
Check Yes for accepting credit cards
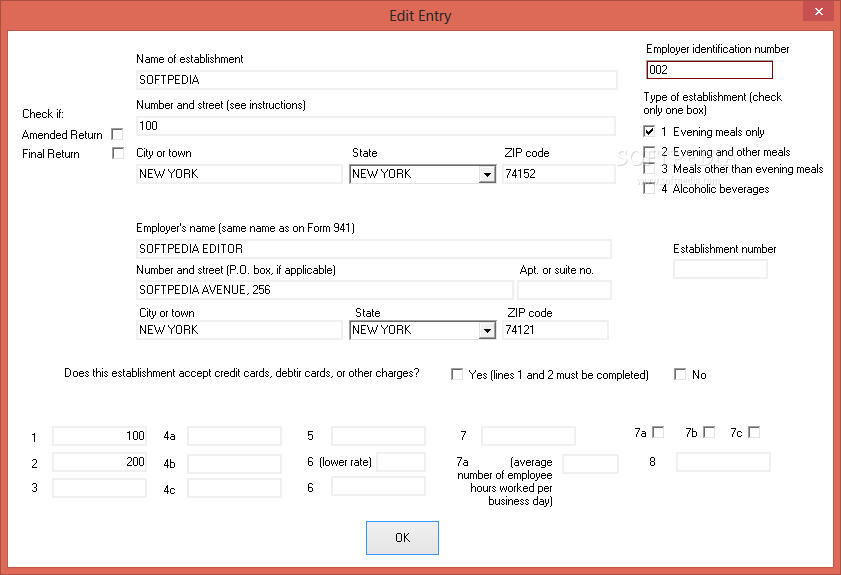point(457,374)
